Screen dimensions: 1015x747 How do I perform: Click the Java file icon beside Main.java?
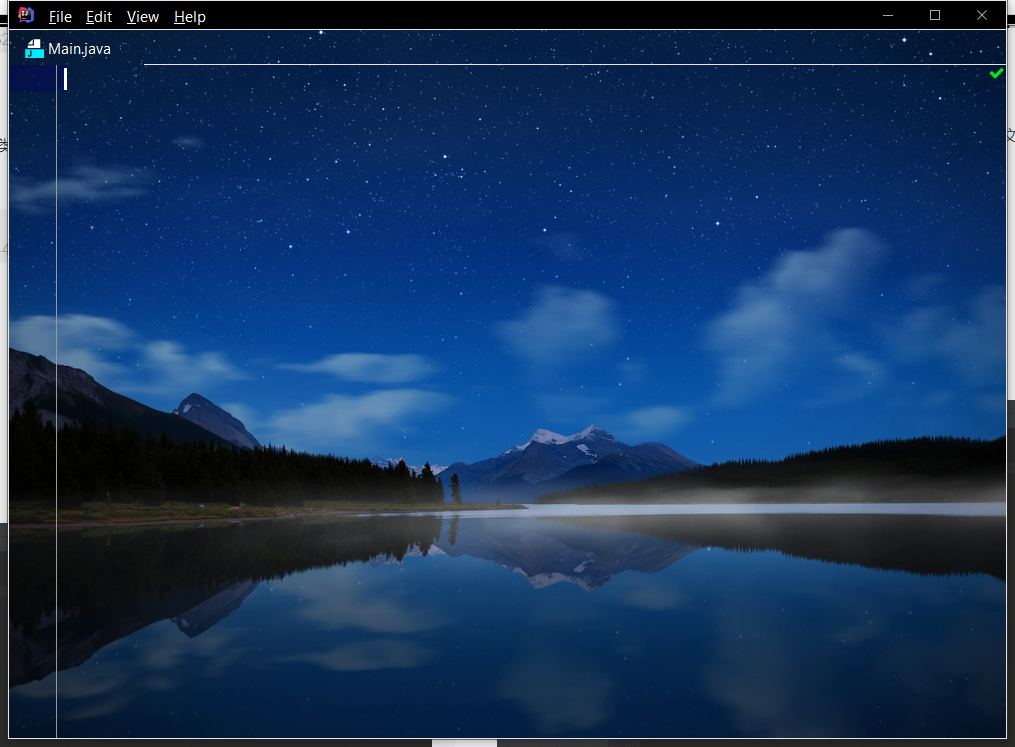[x=34, y=49]
